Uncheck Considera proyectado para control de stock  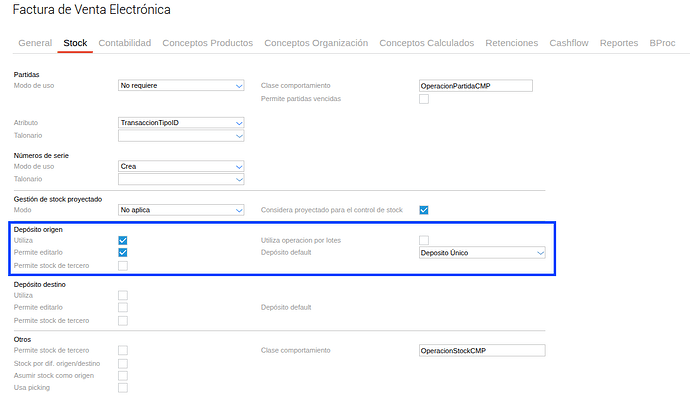424,210
